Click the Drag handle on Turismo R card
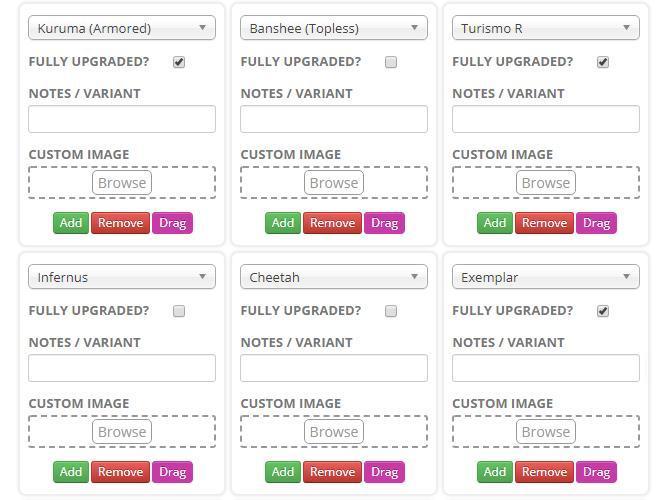667x500 pixels. (596, 223)
